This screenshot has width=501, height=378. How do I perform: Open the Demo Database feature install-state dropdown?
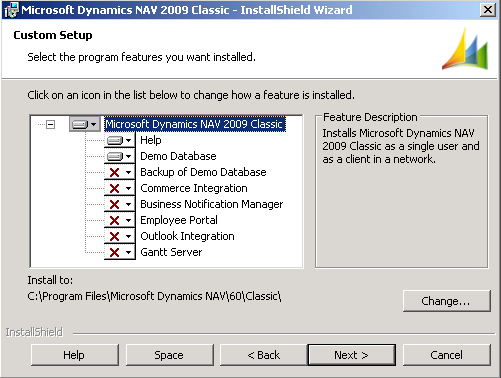point(120,156)
